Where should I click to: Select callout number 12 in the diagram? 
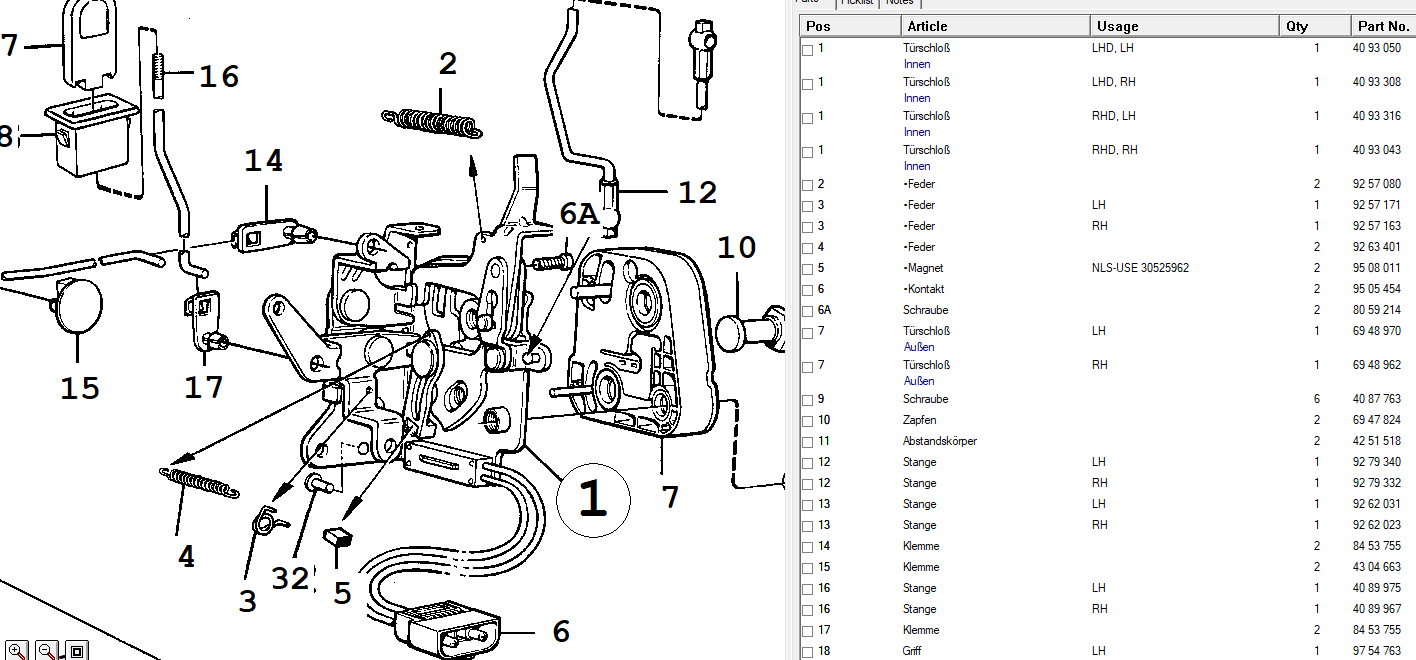[x=698, y=191]
